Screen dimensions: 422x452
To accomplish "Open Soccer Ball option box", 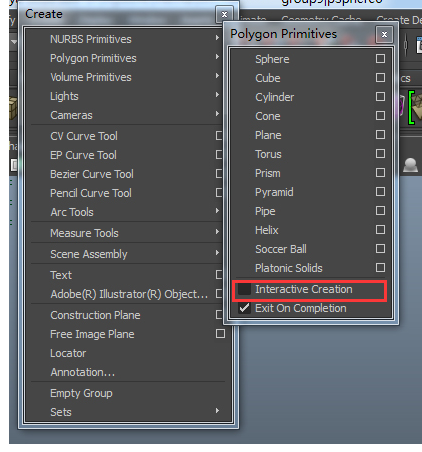I will point(380,249).
